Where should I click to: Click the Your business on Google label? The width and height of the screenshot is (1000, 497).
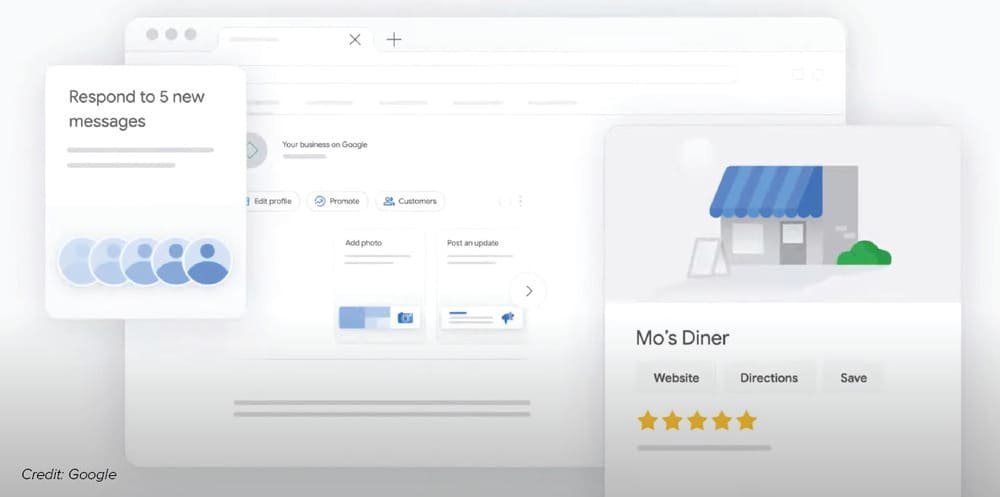325,145
